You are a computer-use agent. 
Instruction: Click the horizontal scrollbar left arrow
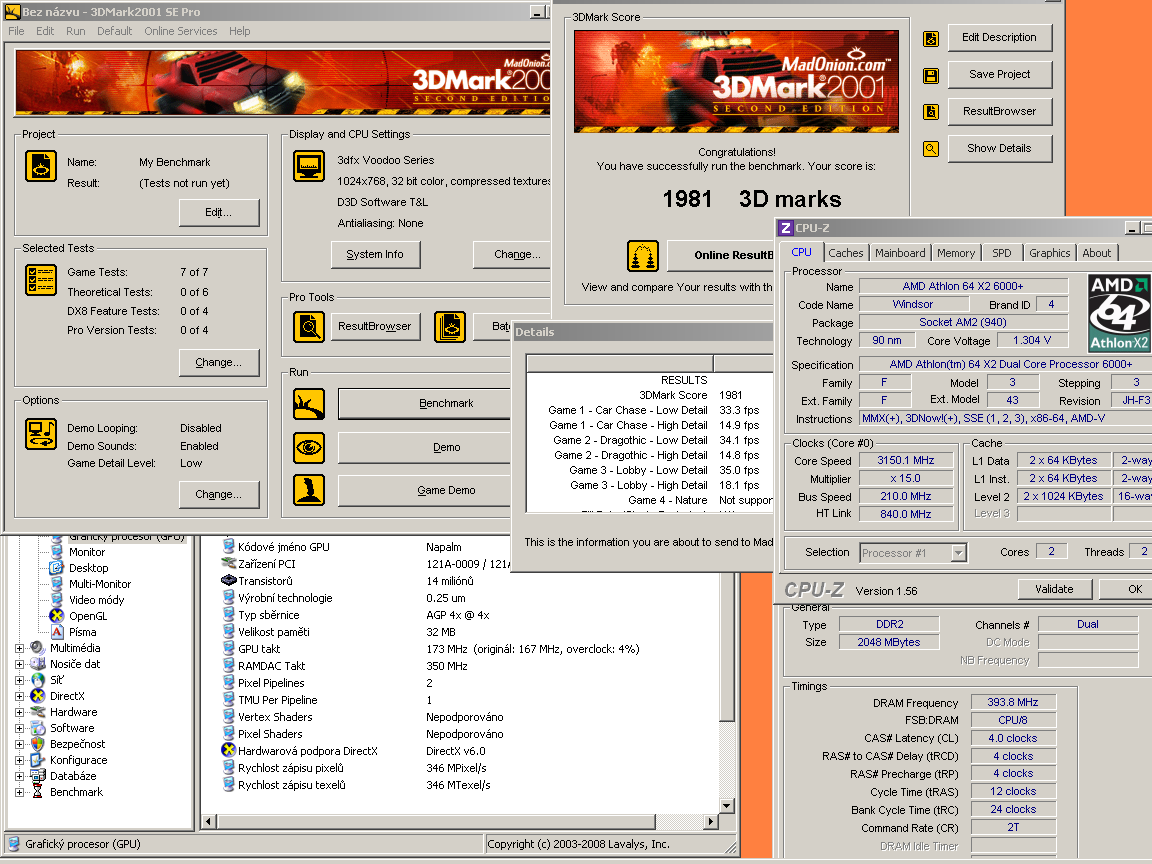point(209,821)
